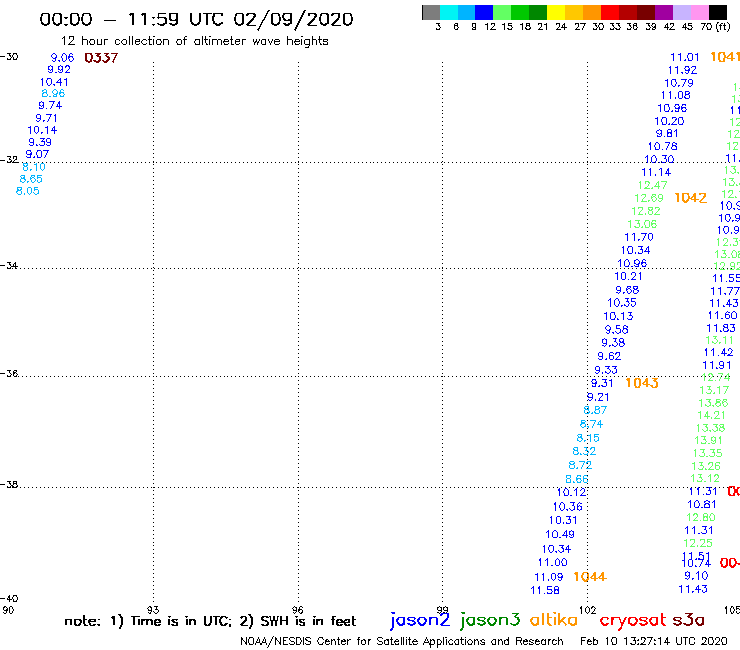Select the purple swatch in the color scale
The image size is (740, 650).
point(664,12)
